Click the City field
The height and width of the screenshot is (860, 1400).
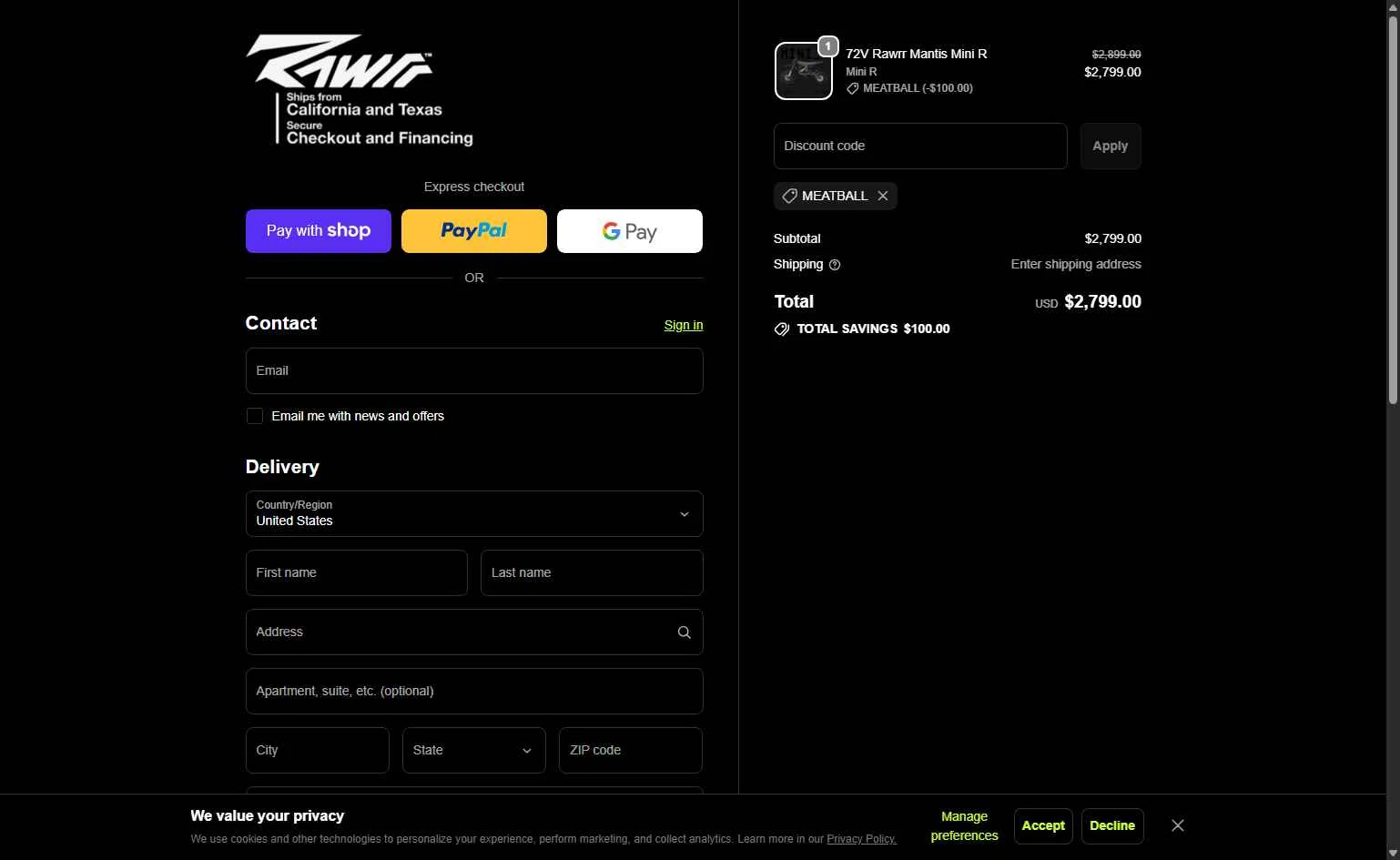tap(318, 750)
